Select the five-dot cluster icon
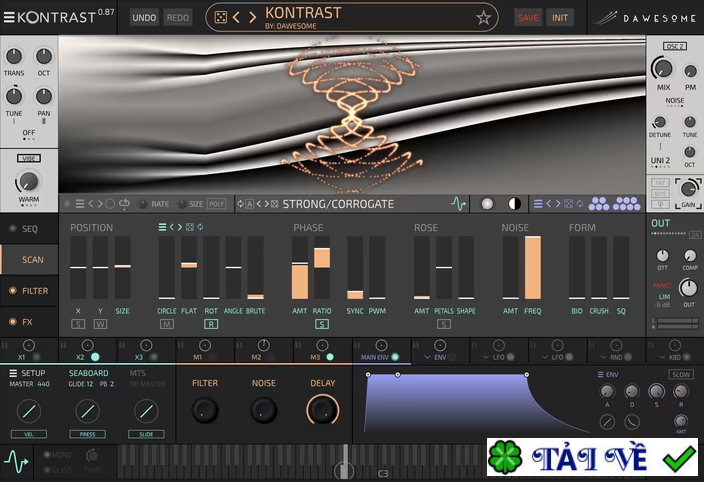Viewport: 704px width, 482px height. click(599, 204)
